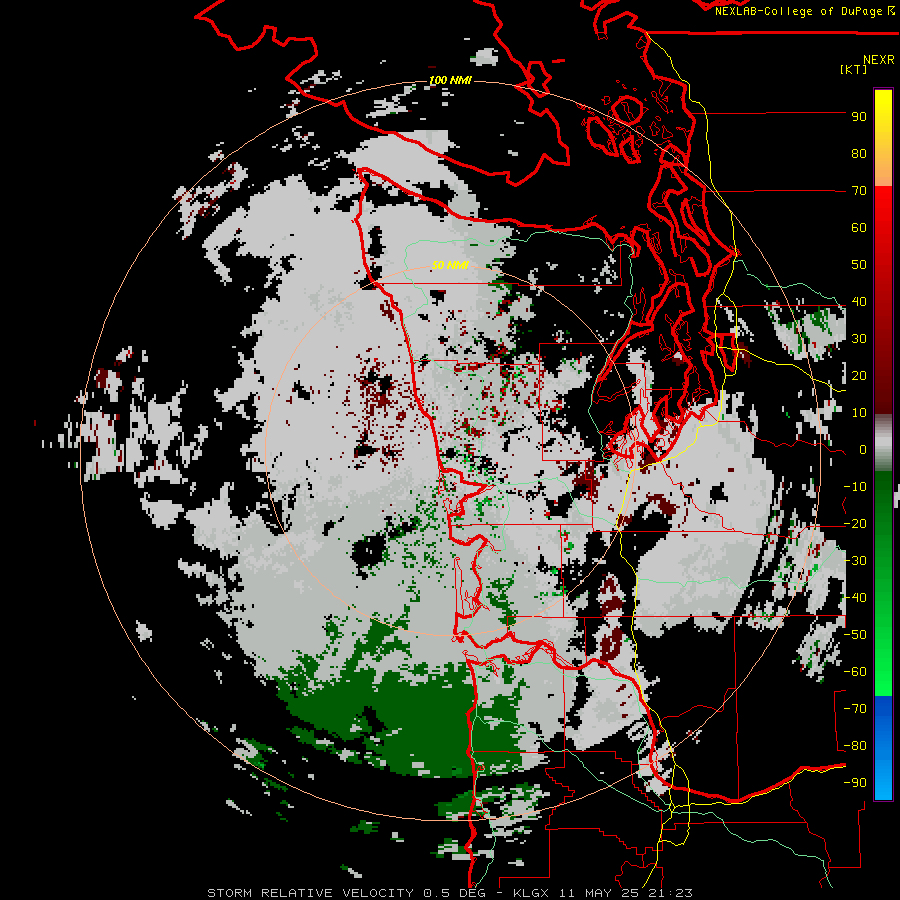Click the 11 MAY 25 date text

(x=598, y=893)
